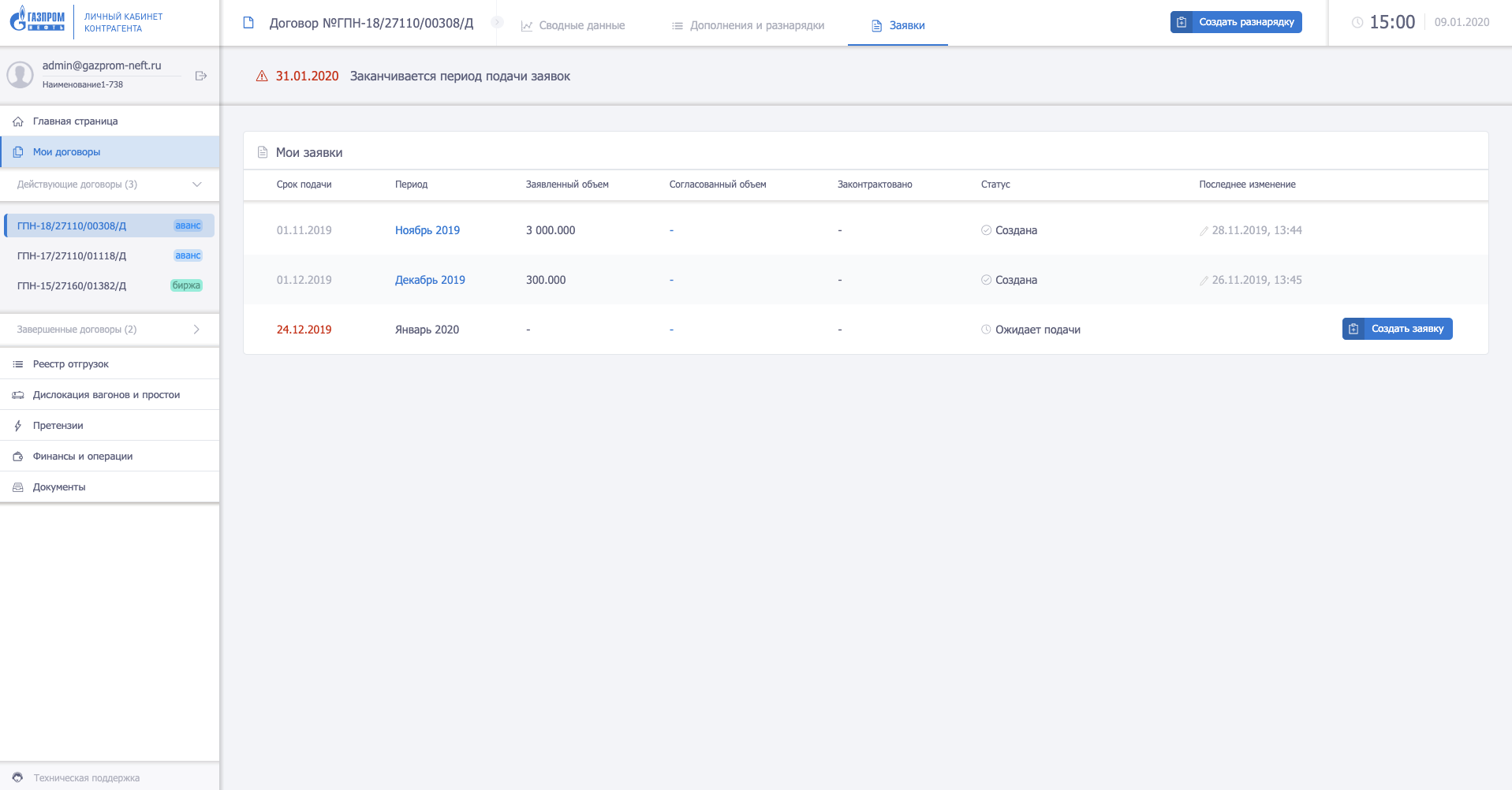Viewport: 1512px width, 790px height.
Task: Select contract ГПН-17/27110/01118/Д
Action: pyautogui.click(x=72, y=256)
